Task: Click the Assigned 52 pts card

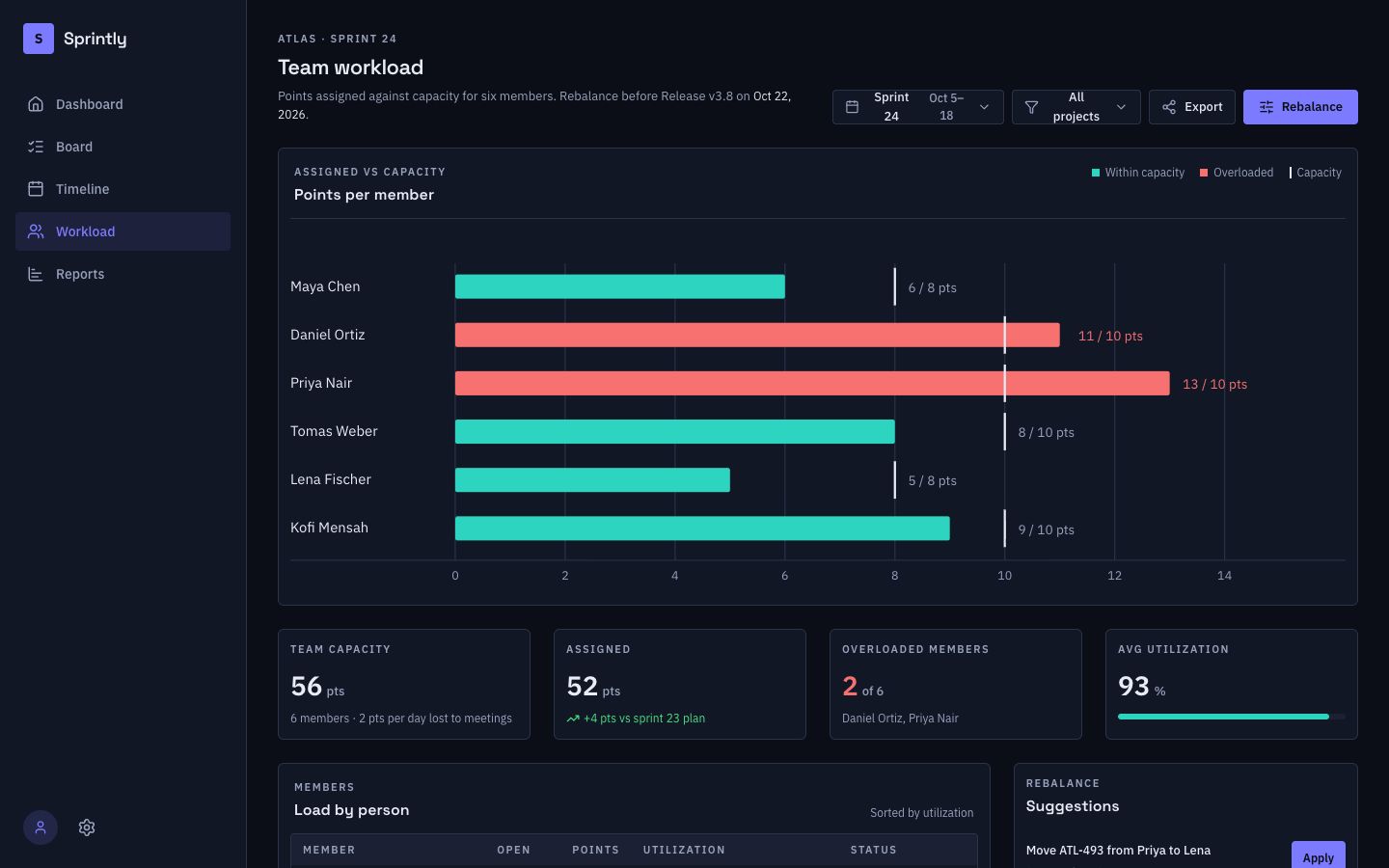Action: click(680, 685)
